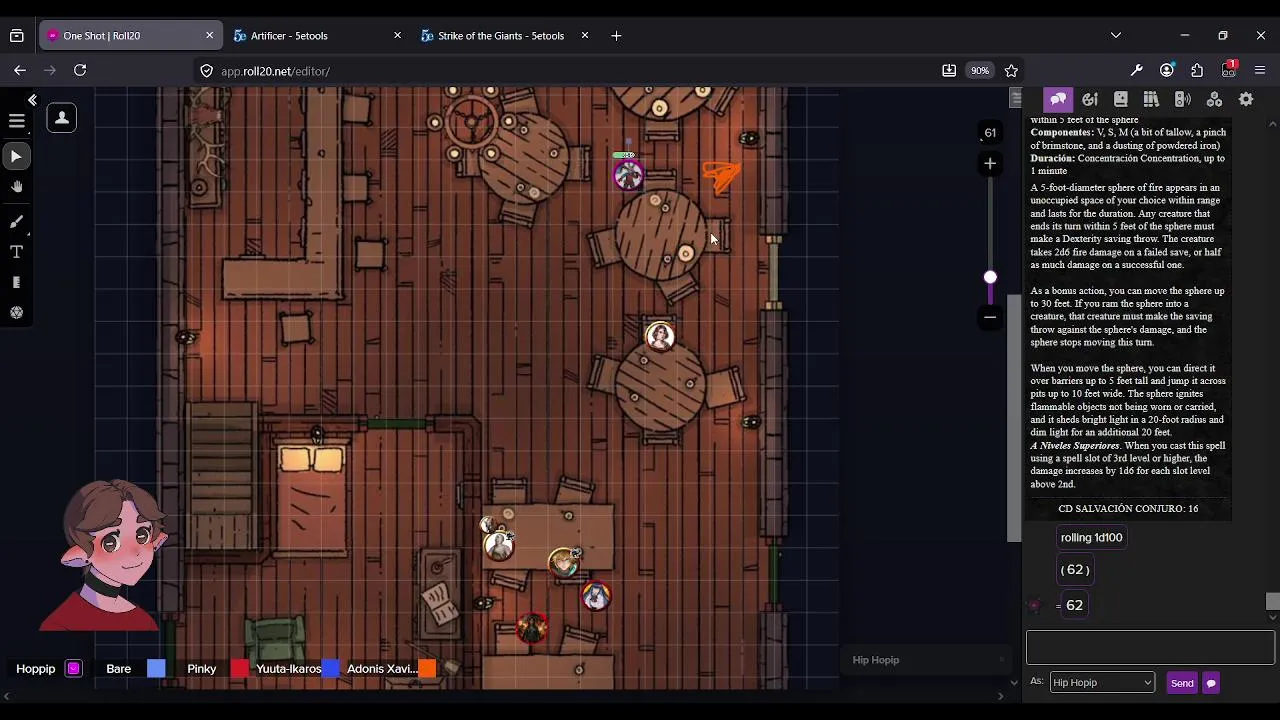Open the Ruler measure tool
This screenshot has width=1280, height=720.
(16, 283)
